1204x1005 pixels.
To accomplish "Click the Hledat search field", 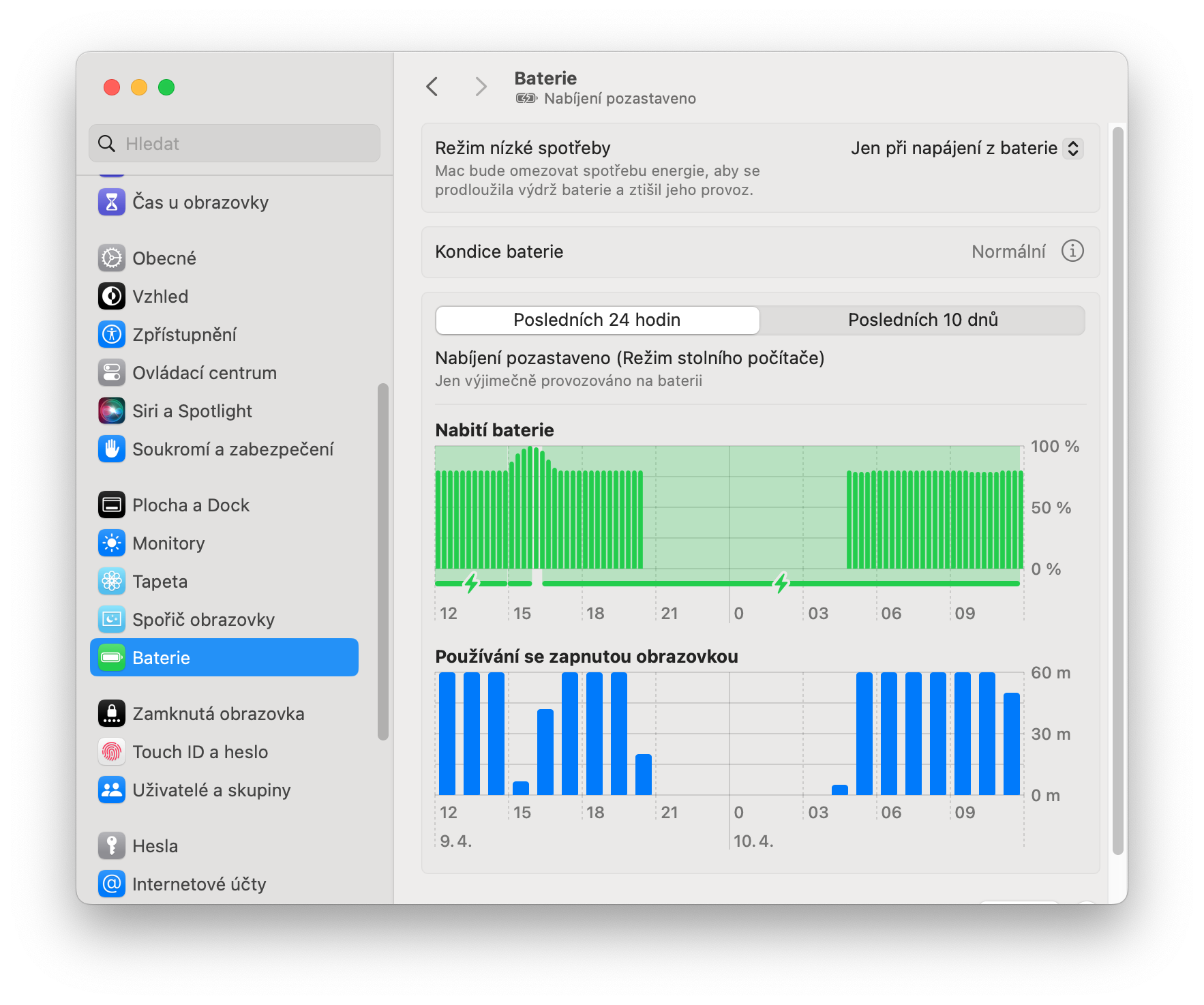I will pos(235,144).
